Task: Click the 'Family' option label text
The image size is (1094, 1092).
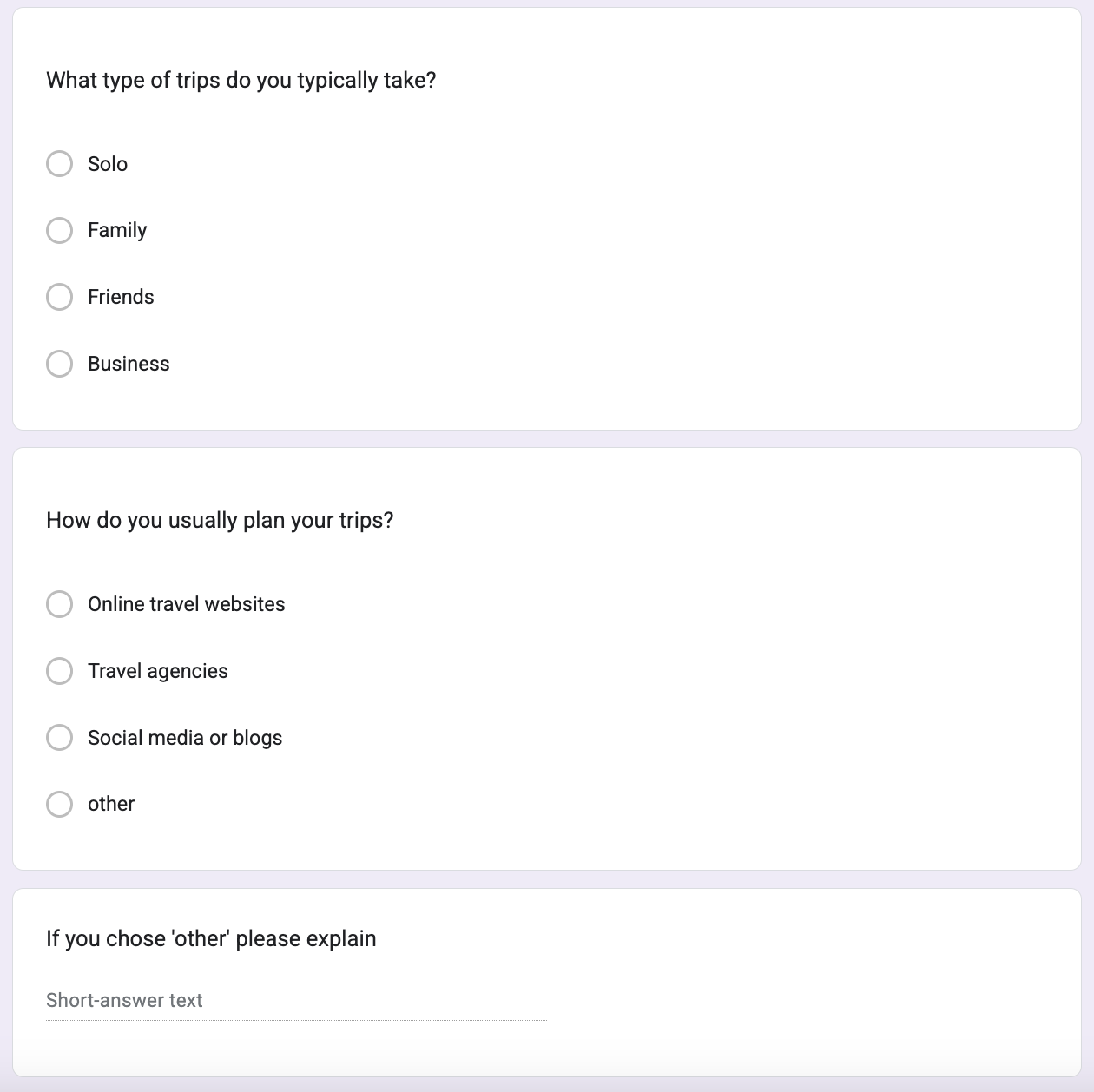Action: 117,230
